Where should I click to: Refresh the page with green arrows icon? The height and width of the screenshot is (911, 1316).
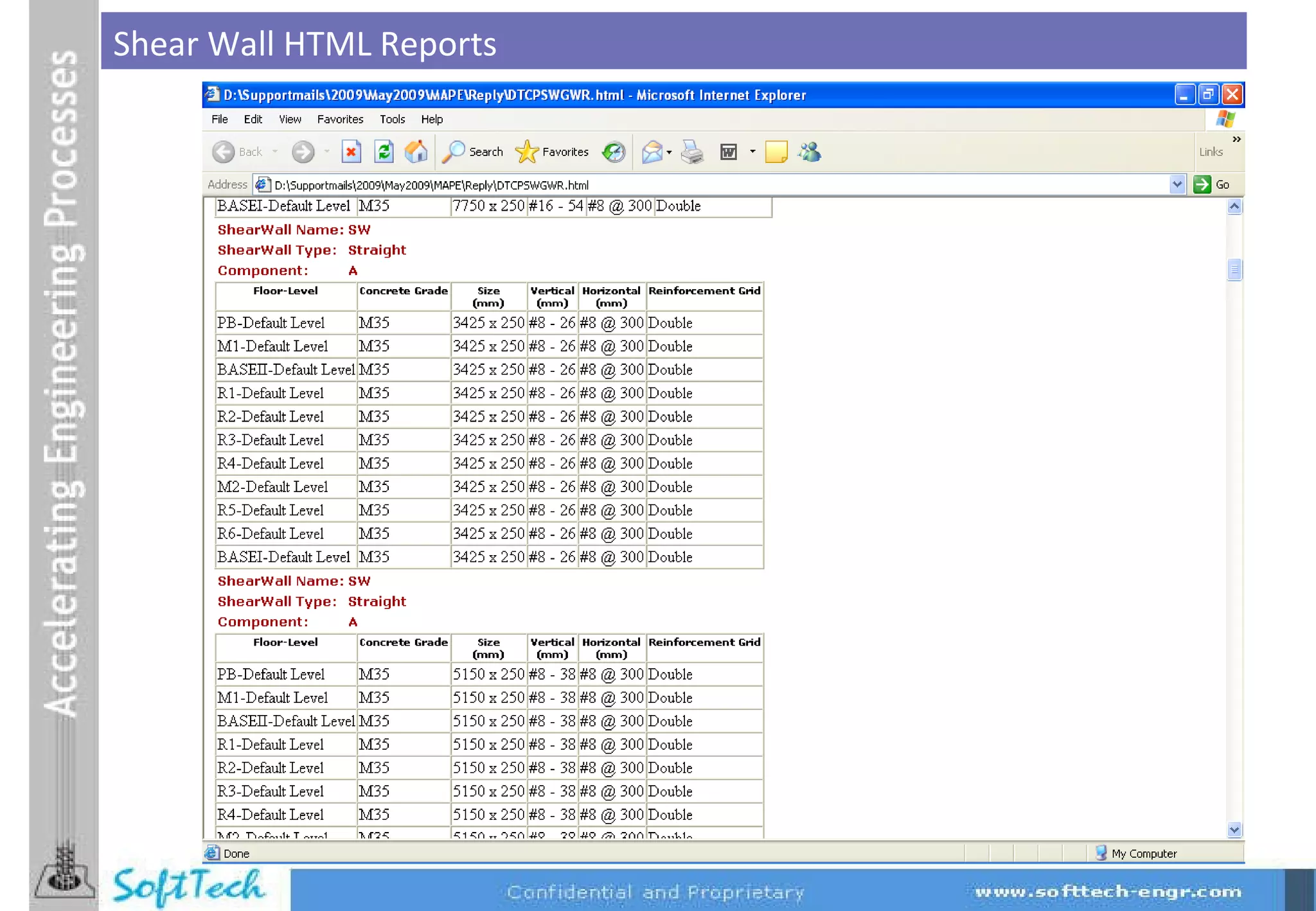(384, 152)
